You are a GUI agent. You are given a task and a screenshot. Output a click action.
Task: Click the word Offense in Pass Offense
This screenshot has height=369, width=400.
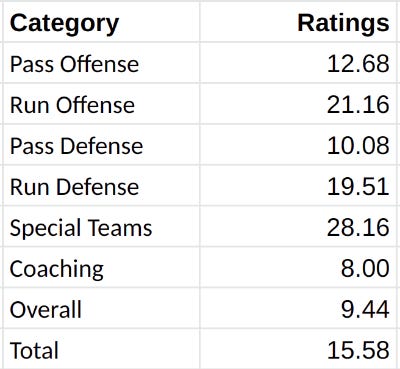coord(99,64)
